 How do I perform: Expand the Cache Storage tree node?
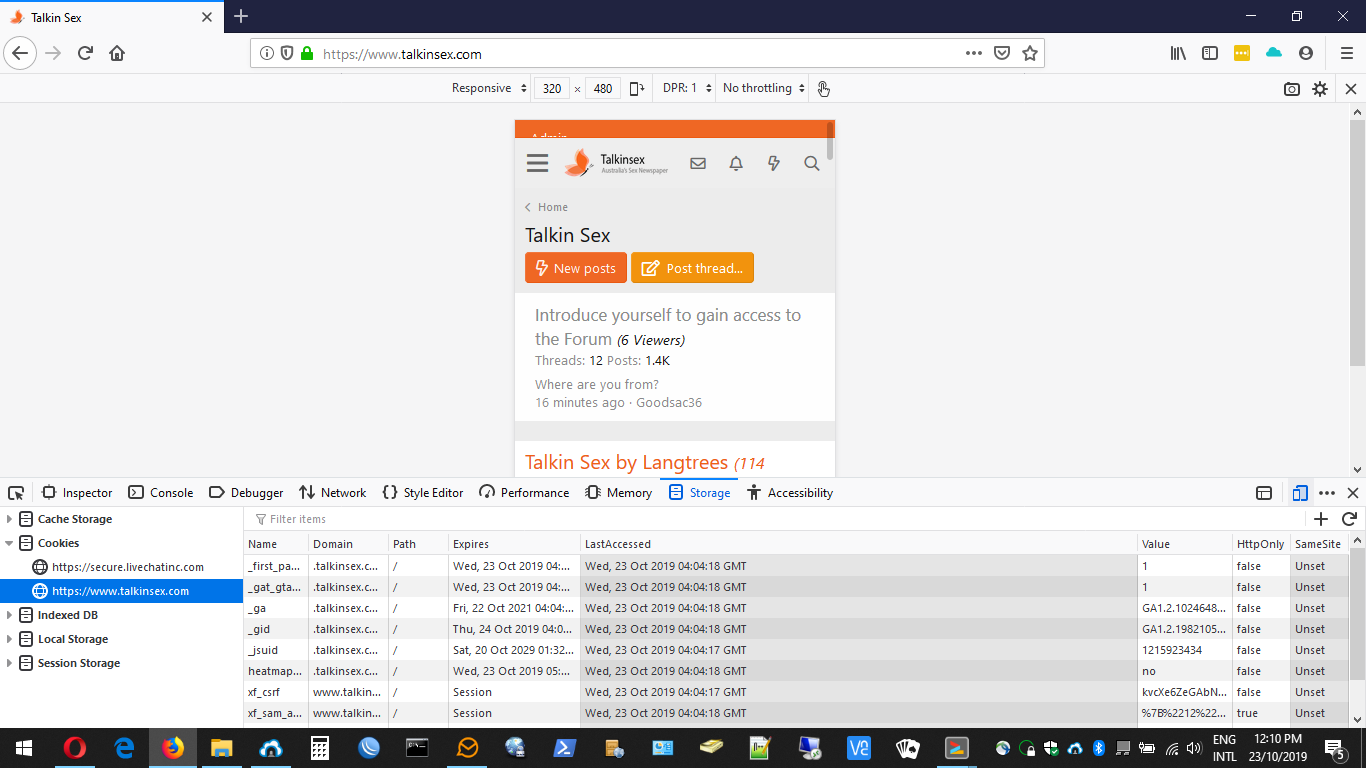point(10,519)
